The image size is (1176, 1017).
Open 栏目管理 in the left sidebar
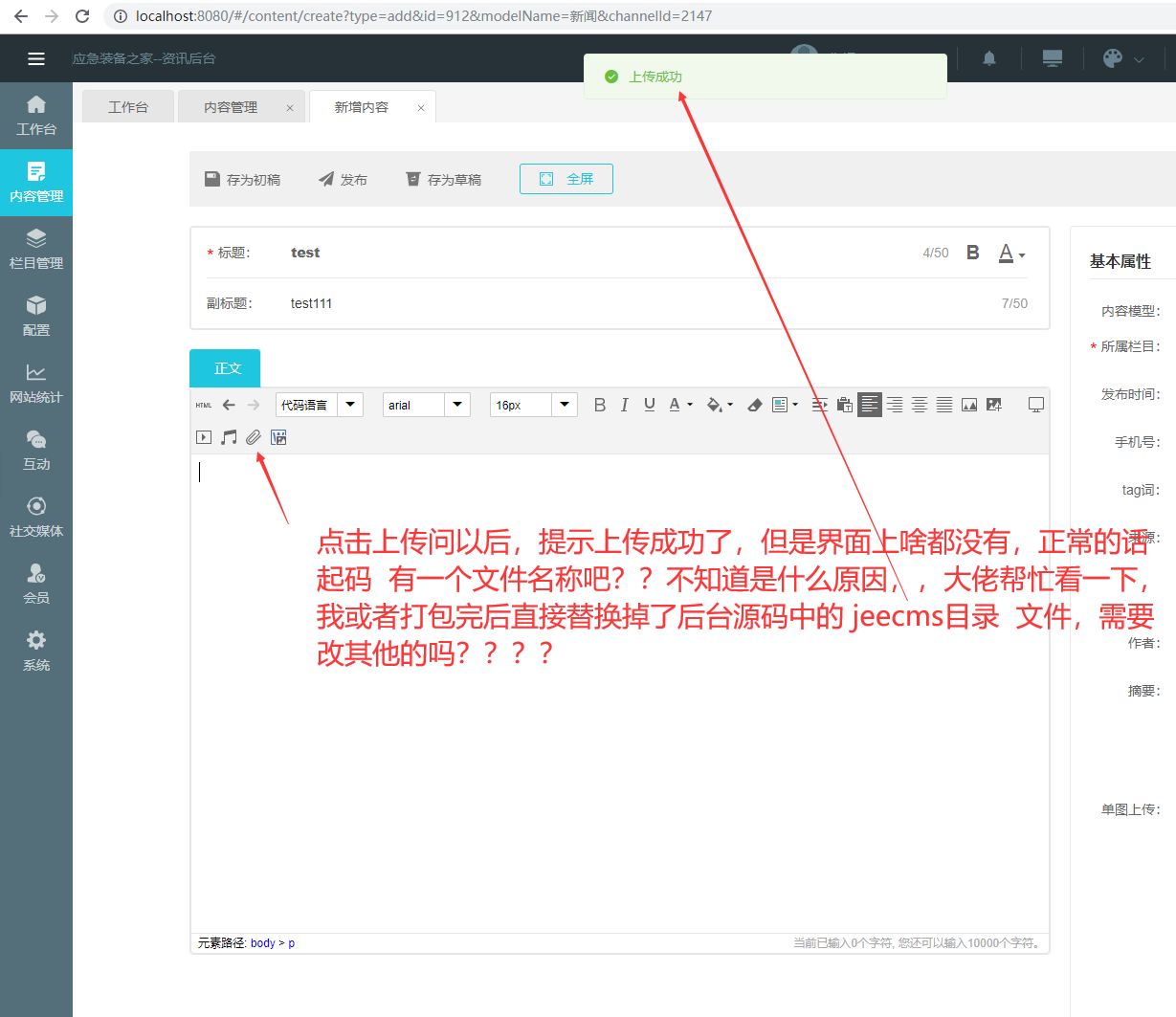36,250
